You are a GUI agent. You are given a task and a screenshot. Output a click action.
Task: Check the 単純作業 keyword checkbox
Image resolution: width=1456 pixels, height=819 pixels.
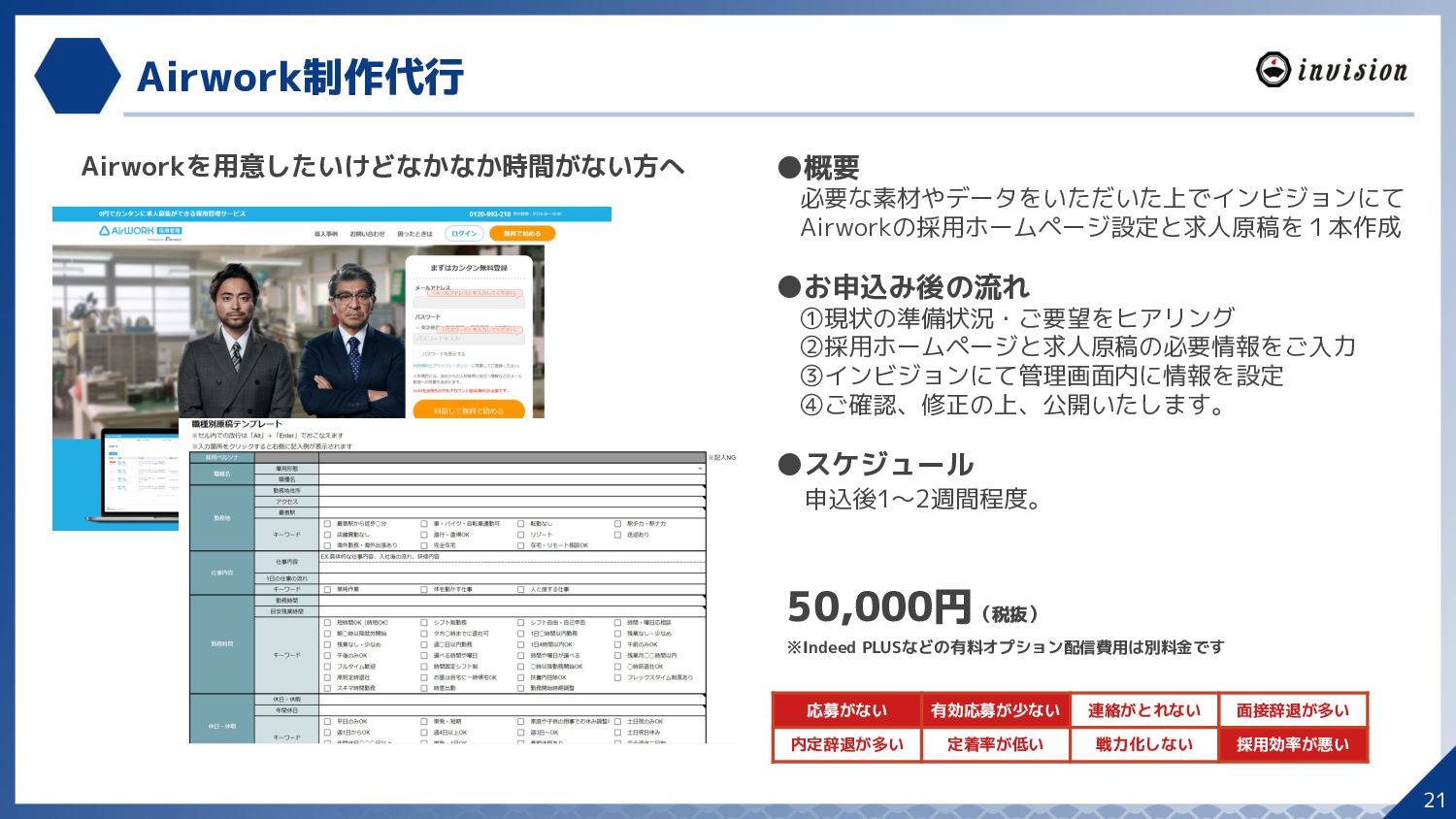tap(327, 589)
